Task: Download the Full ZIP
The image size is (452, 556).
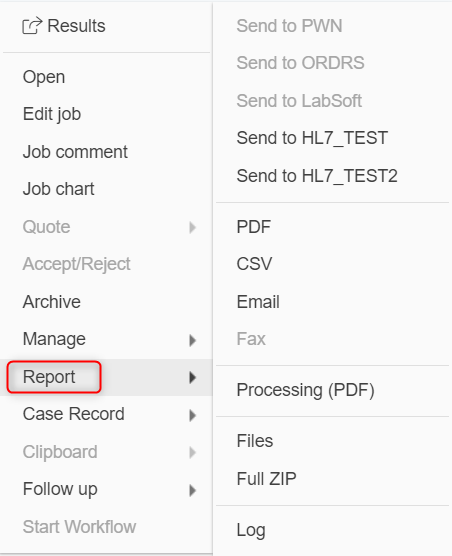Action: (266, 479)
